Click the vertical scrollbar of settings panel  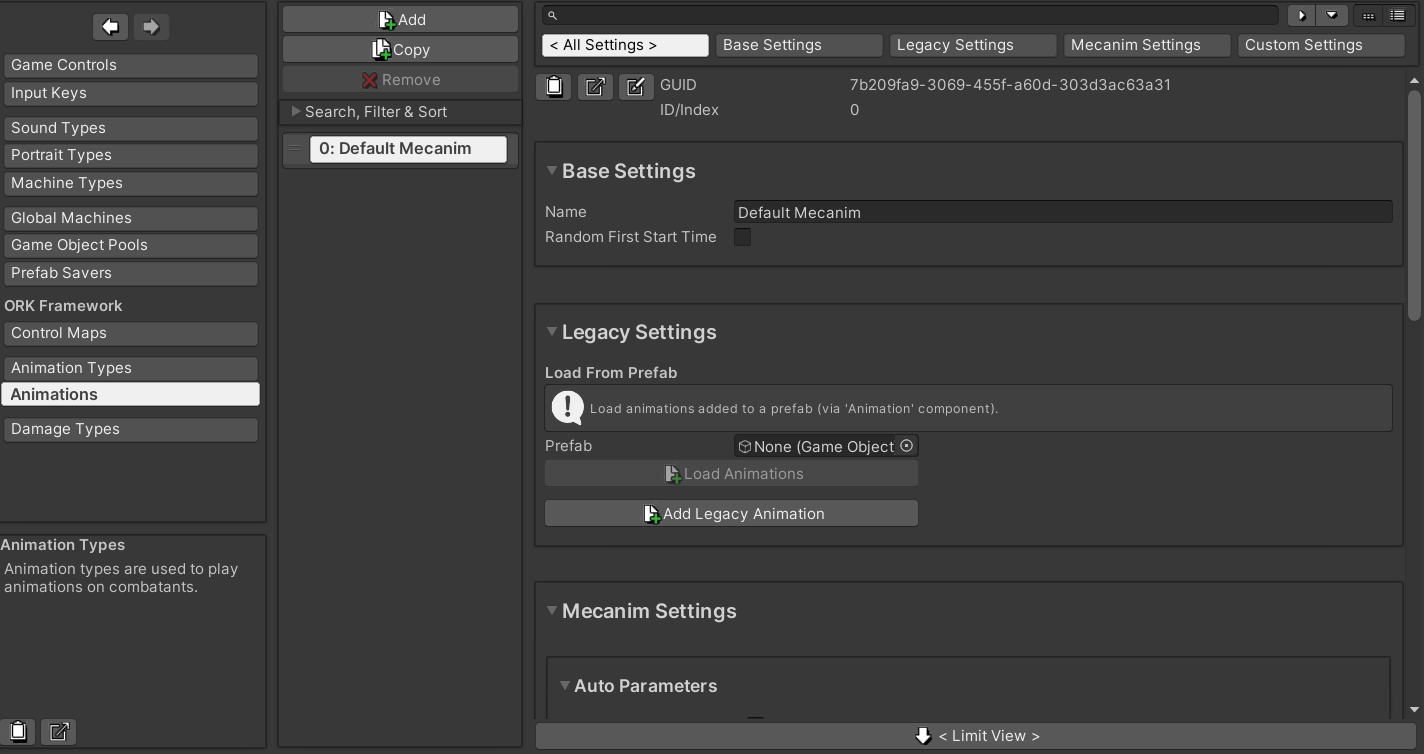(x=1414, y=205)
